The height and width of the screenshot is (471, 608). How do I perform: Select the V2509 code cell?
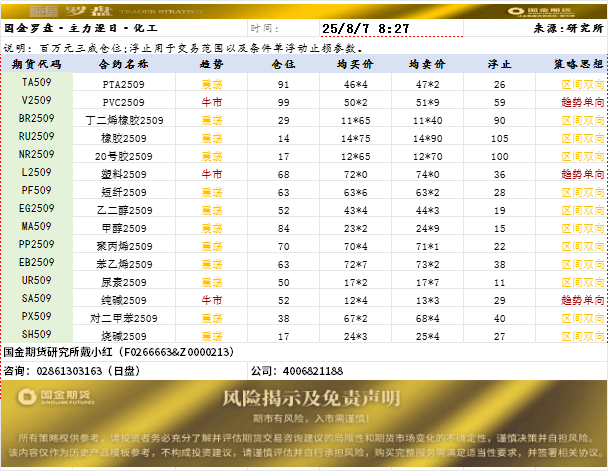[36, 100]
